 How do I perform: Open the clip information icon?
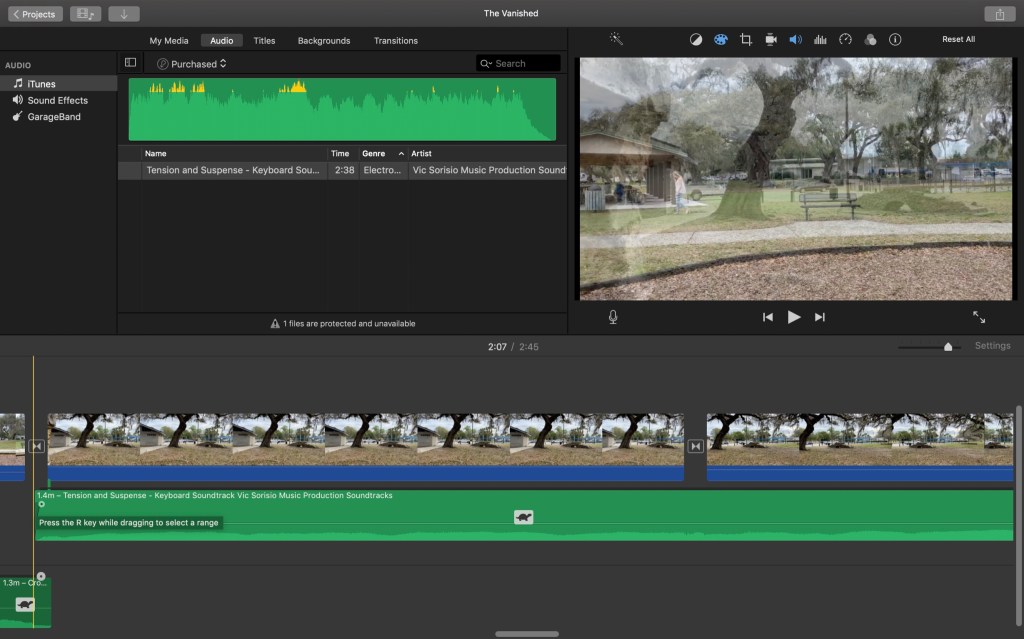pyautogui.click(x=895, y=40)
